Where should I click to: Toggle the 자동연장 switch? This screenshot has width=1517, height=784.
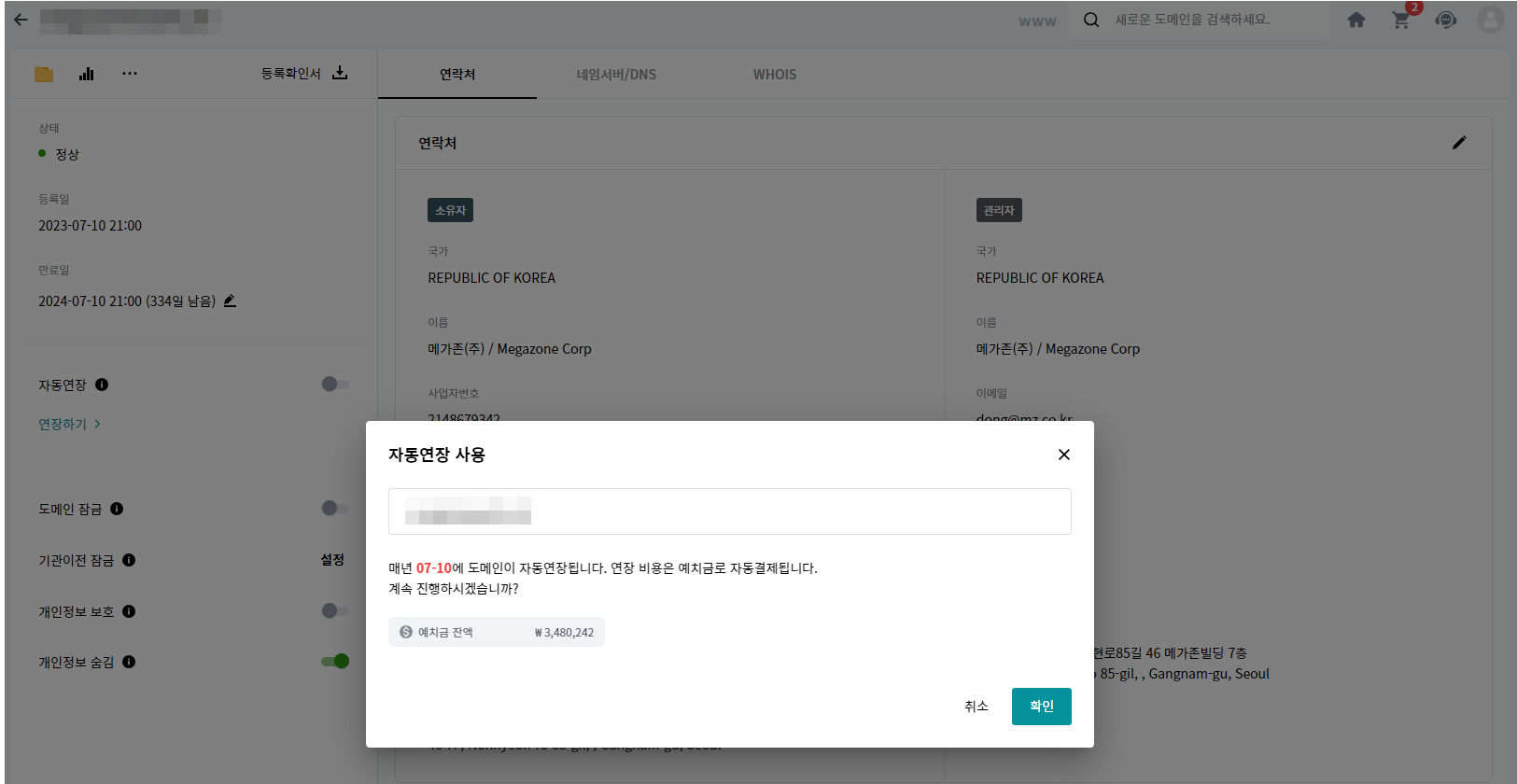[x=334, y=385]
